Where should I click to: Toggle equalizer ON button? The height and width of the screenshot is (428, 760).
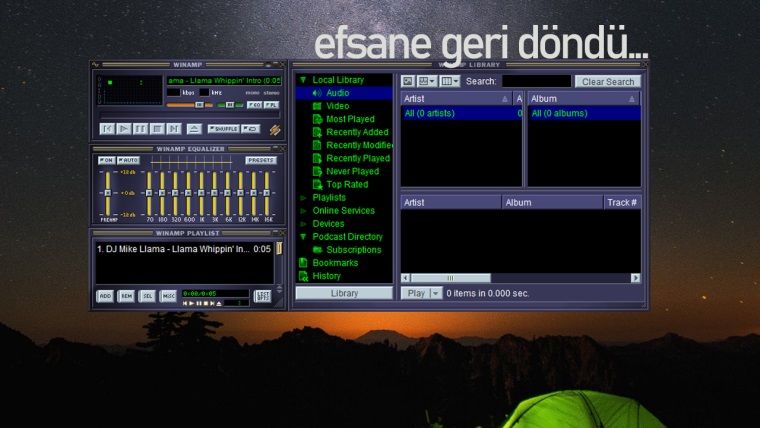click(106, 160)
